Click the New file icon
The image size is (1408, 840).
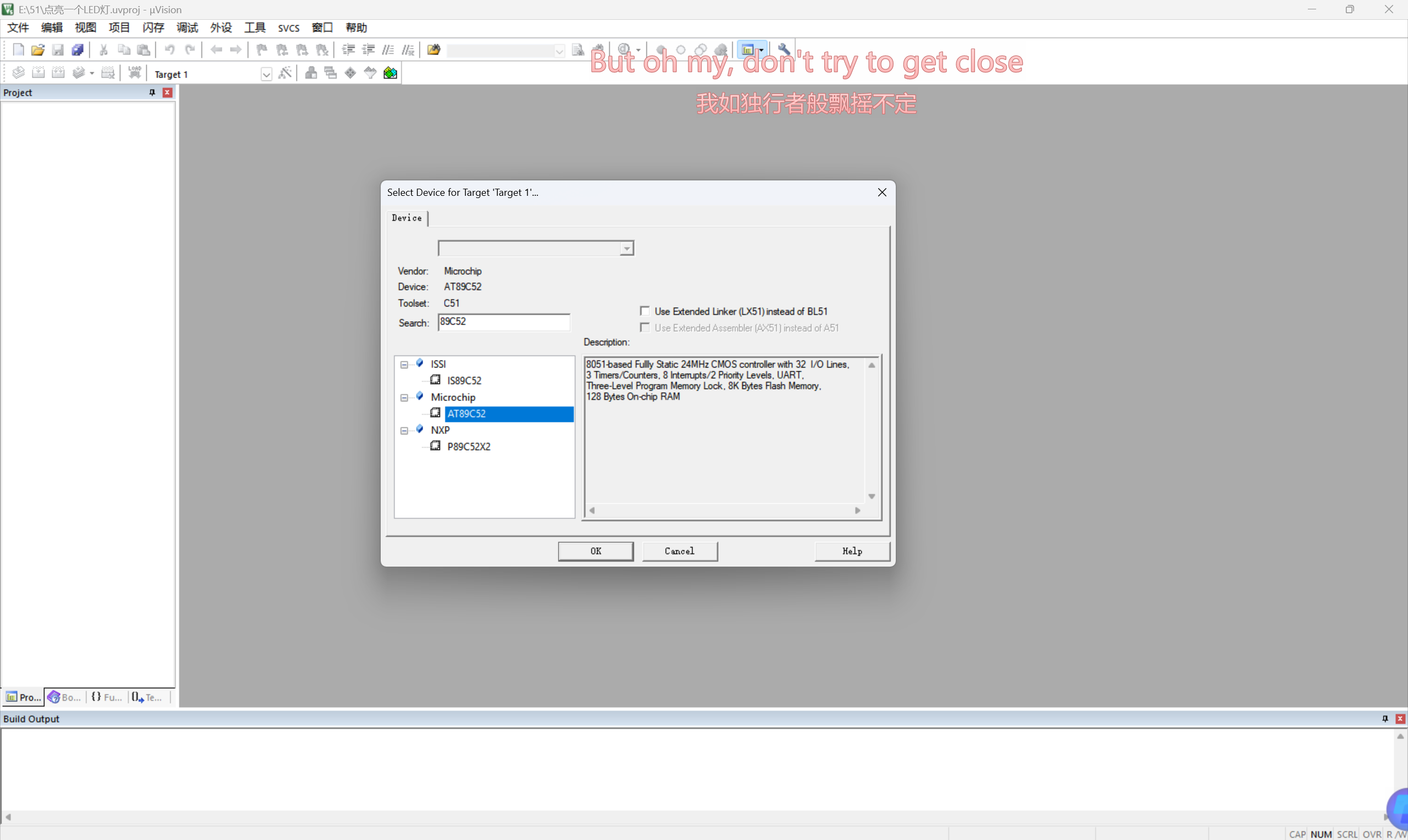click(18, 50)
